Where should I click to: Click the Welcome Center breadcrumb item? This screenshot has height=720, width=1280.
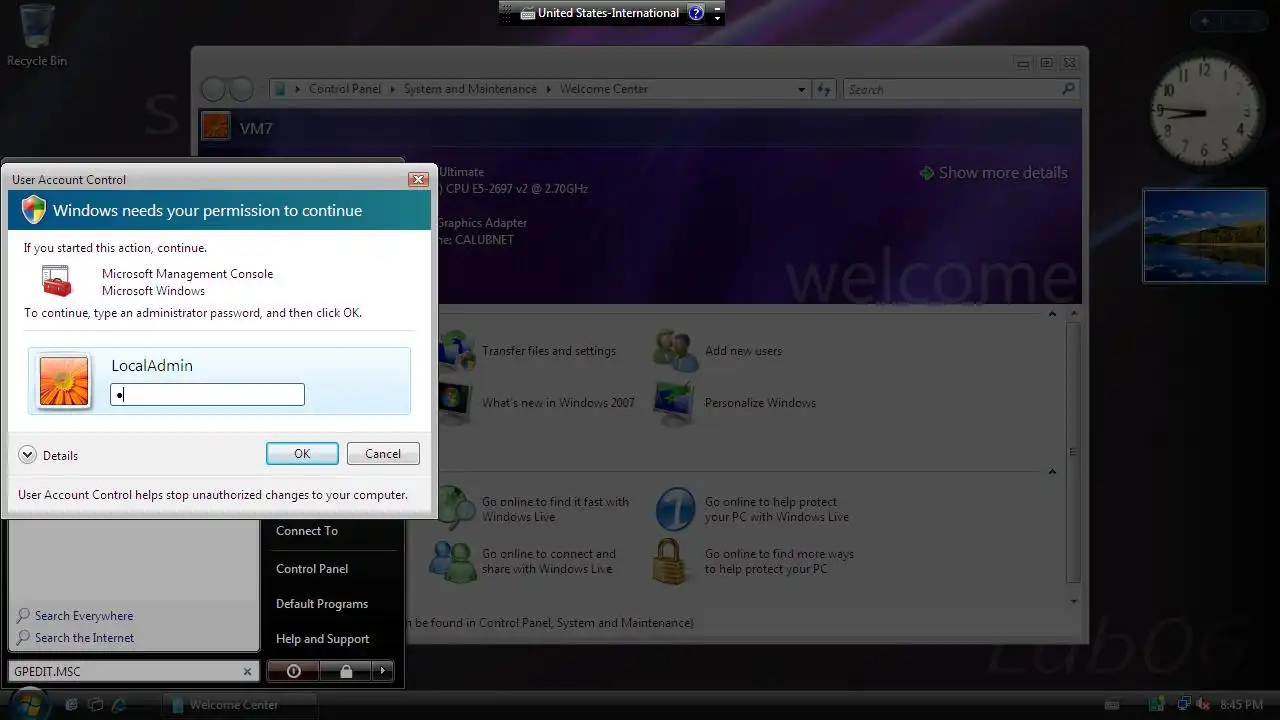coord(604,89)
